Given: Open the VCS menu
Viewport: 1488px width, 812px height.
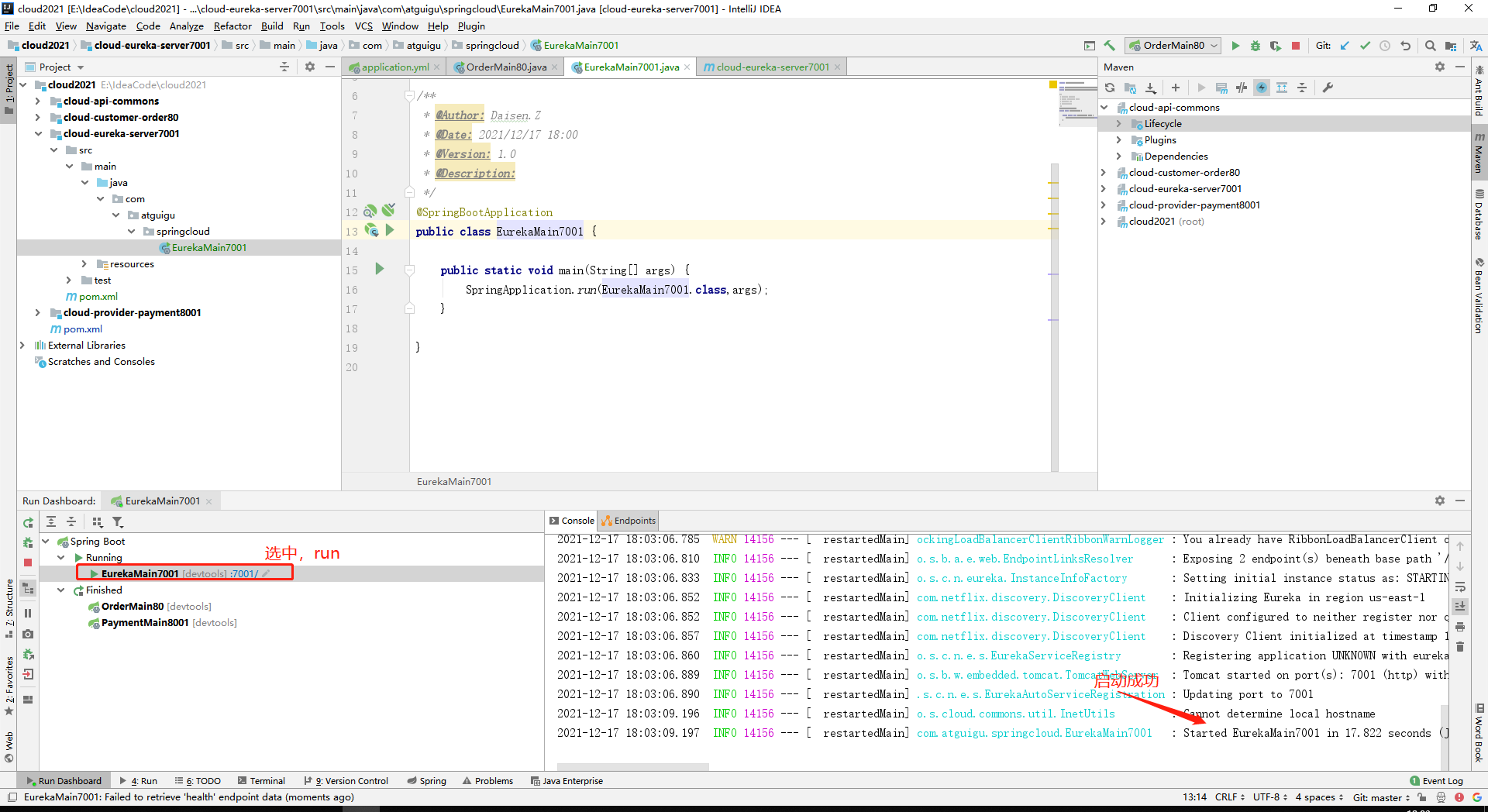Looking at the screenshot, I should point(363,26).
